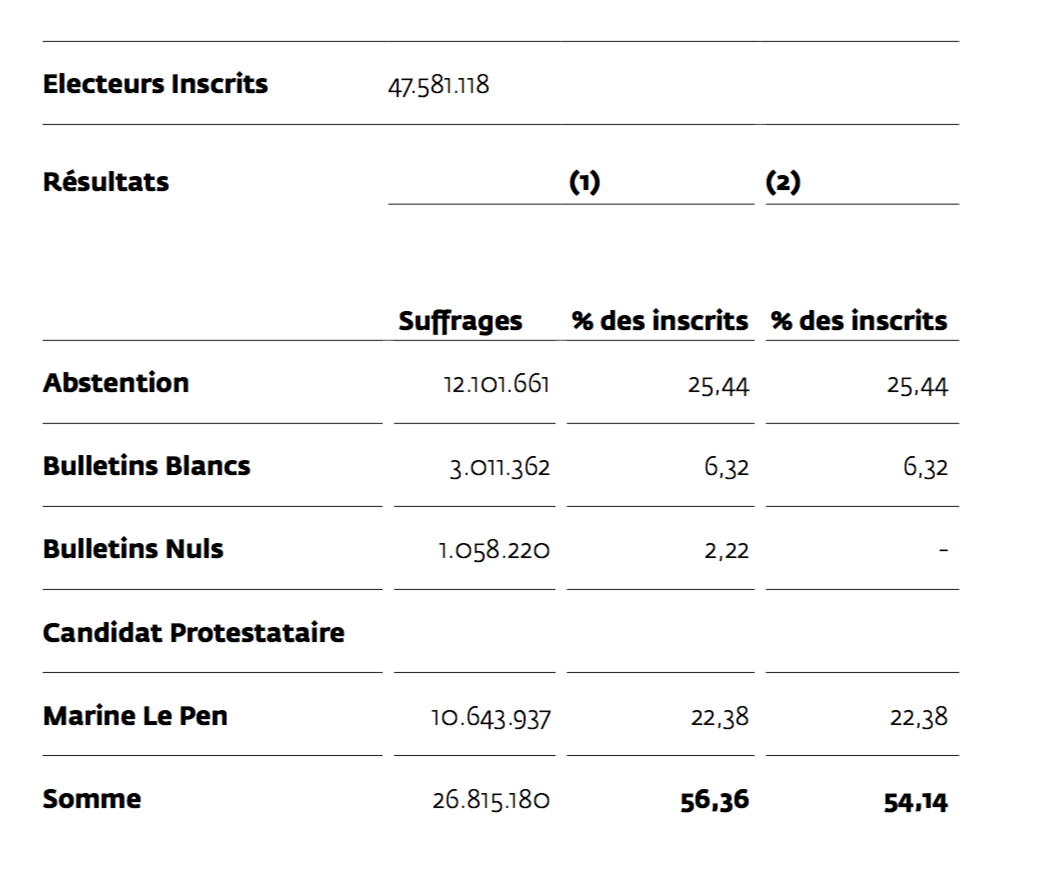Select the 47.581.118 registered voters value
Viewport: 1041px width, 871px height.
coord(438,85)
